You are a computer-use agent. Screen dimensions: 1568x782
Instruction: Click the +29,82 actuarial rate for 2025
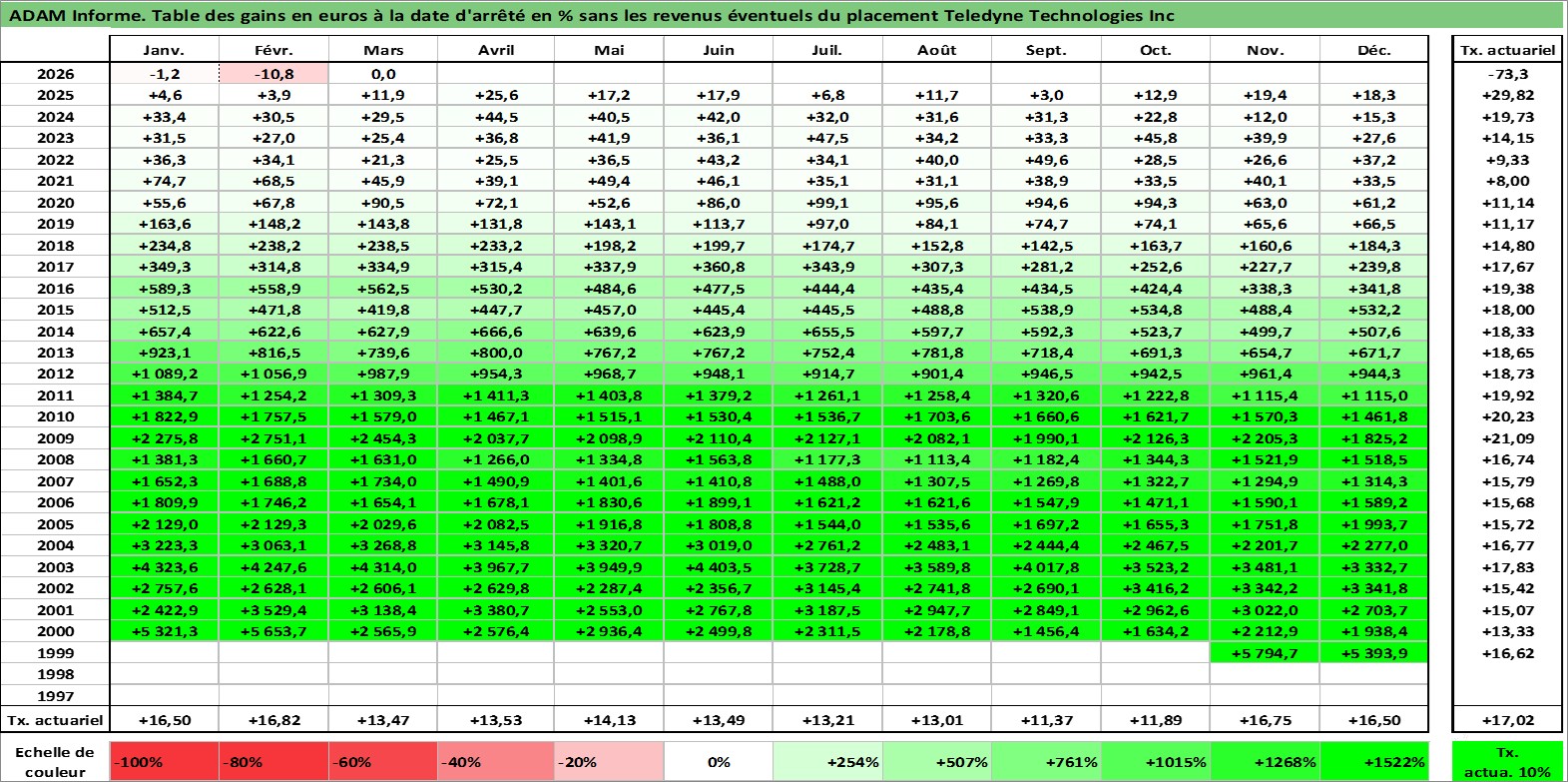coord(1507,95)
